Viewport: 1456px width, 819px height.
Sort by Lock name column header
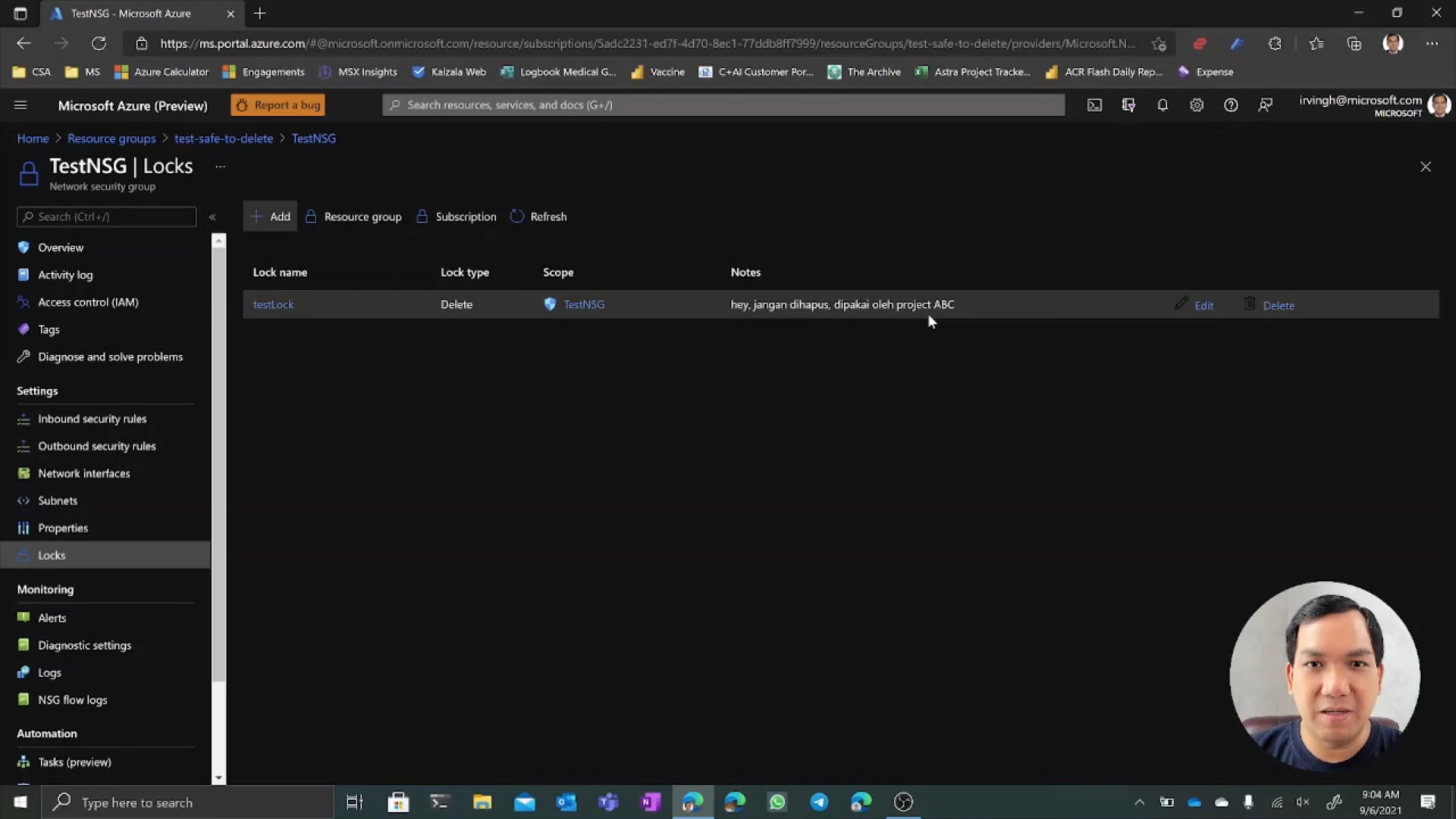280,272
